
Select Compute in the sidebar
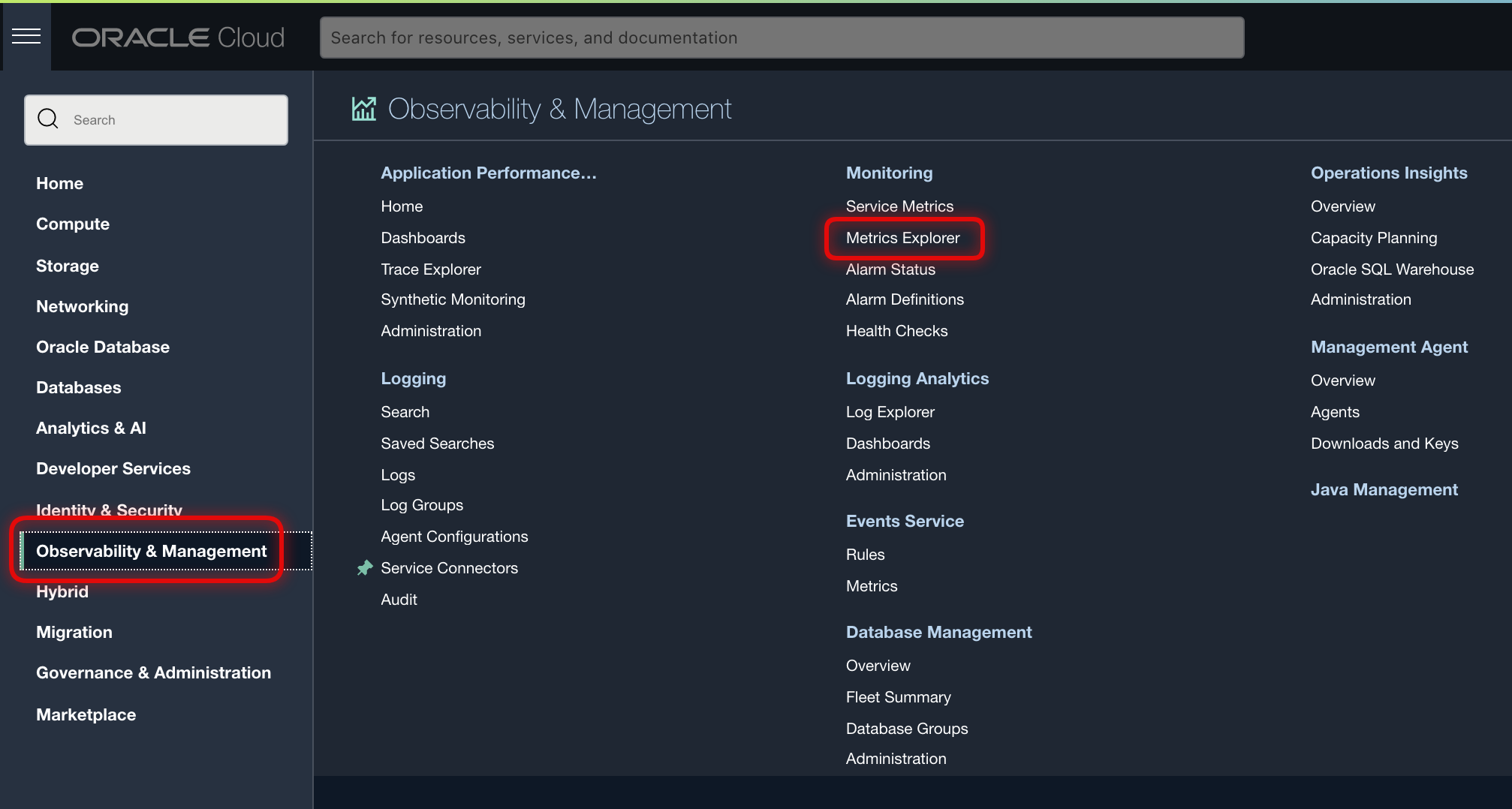[73, 224]
